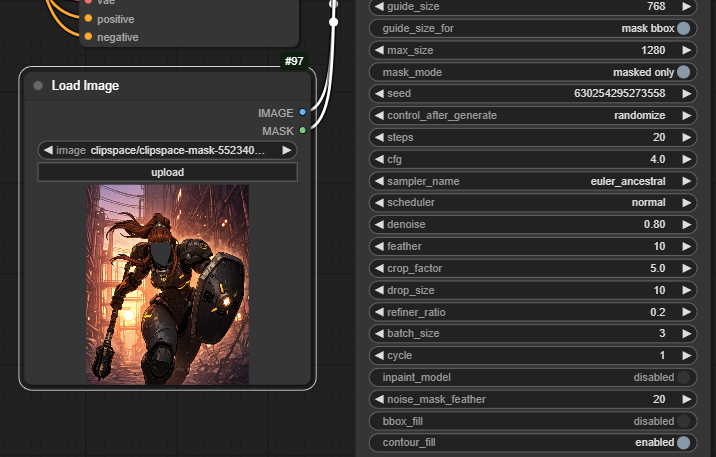Select next image file in Load Image
Viewport: 716px width, 457px height.
pos(287,150)
